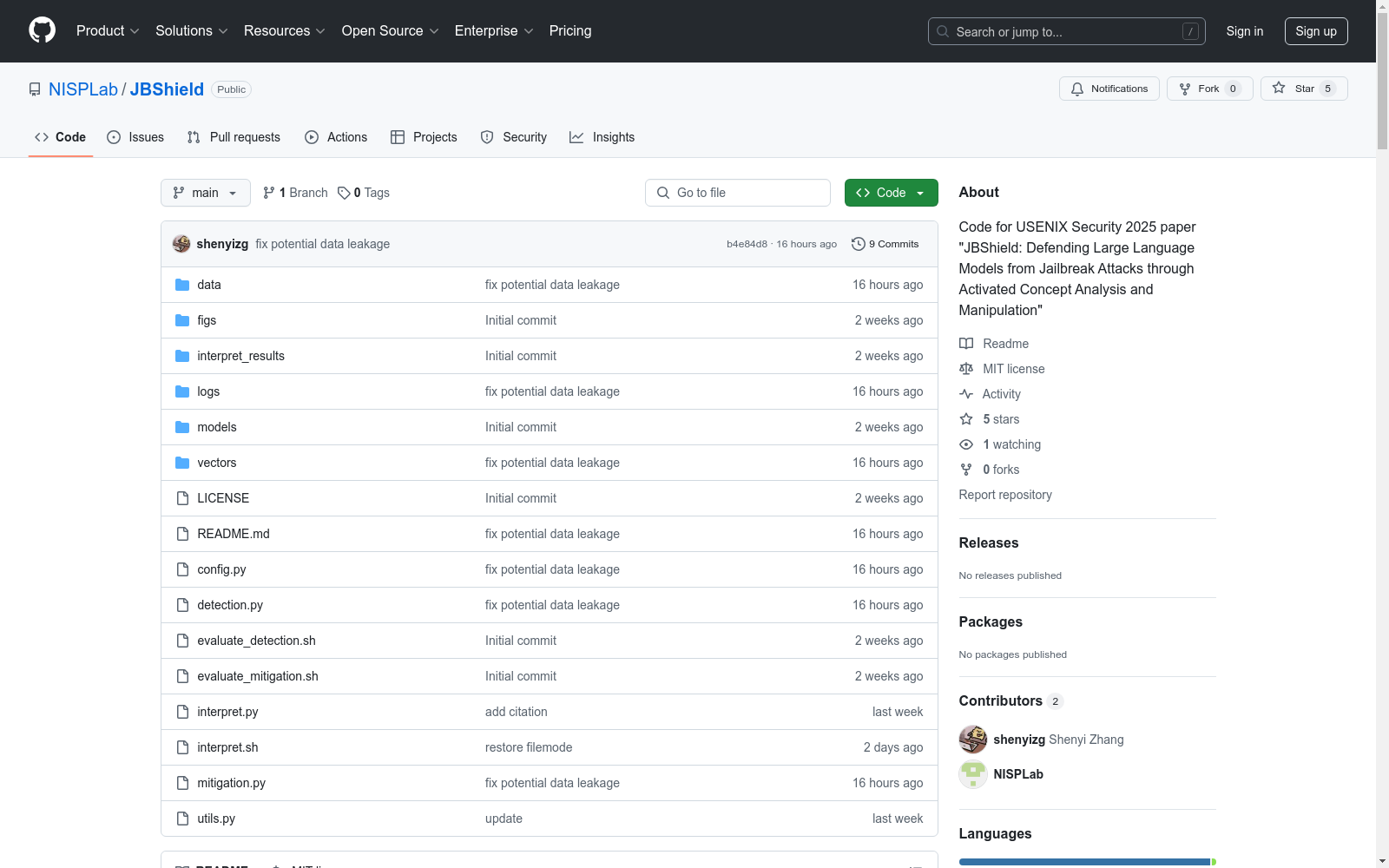Open evaluate_mitigation.sh file

click(x=258, y=676)
